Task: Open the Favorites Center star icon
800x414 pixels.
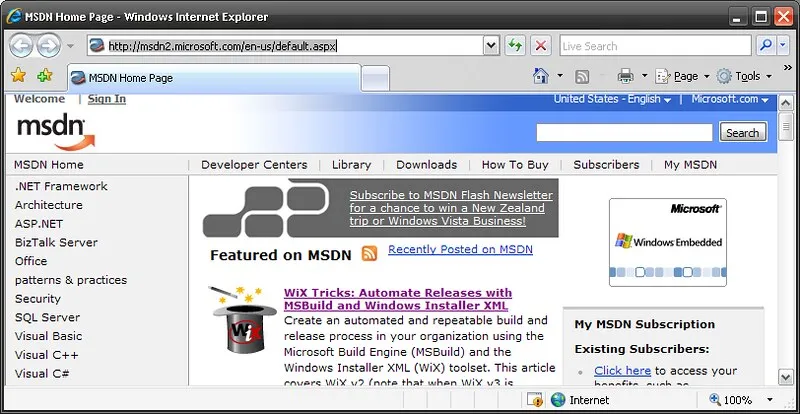Action: [x=18, y=76]
